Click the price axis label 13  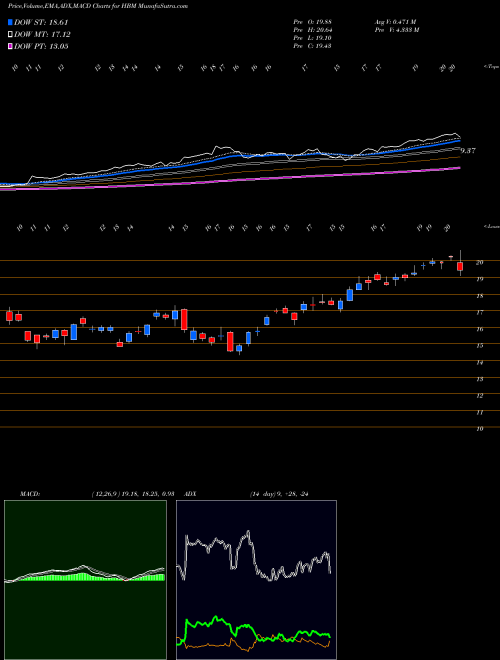[x=479, y=379]
